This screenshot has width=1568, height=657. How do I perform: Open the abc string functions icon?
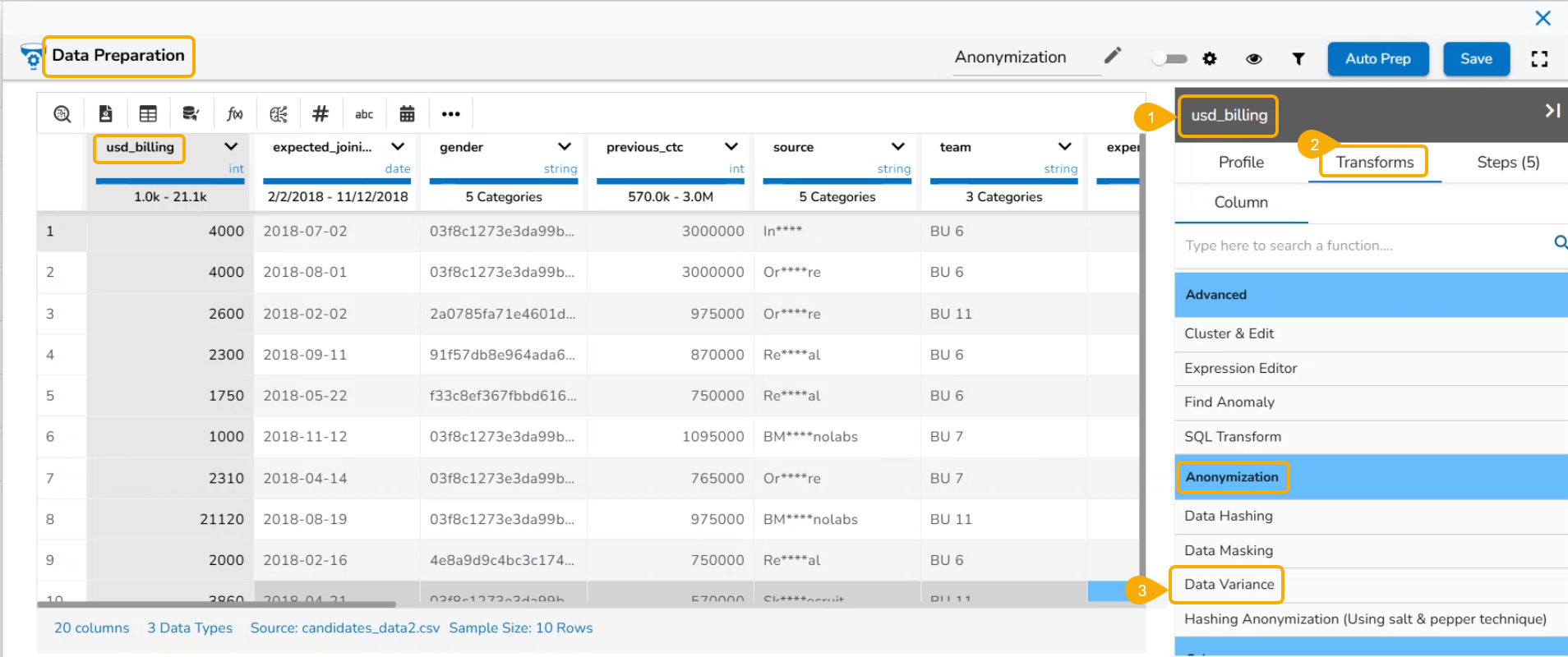[364, 114]
